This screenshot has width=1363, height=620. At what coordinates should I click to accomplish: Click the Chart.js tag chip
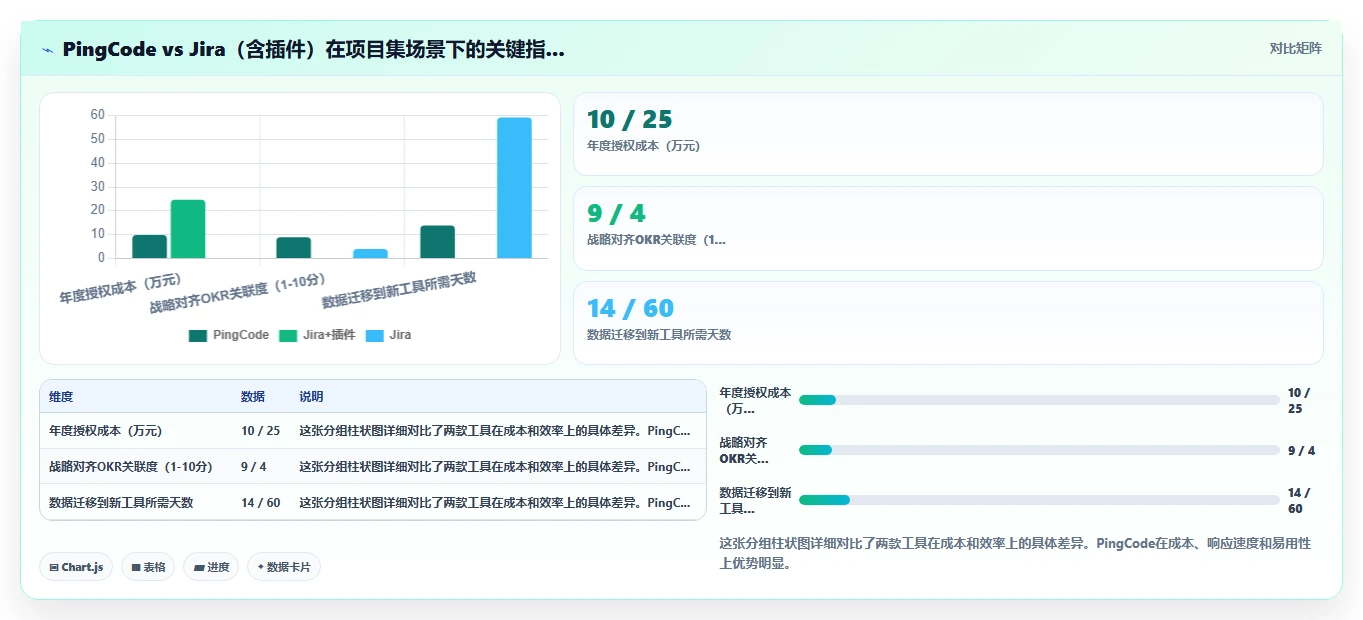(x=77, y=567)
